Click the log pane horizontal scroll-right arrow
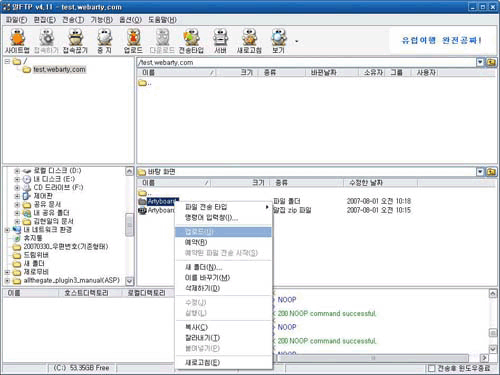This screenshot has height=375, width=500. [x=484, y=358]
